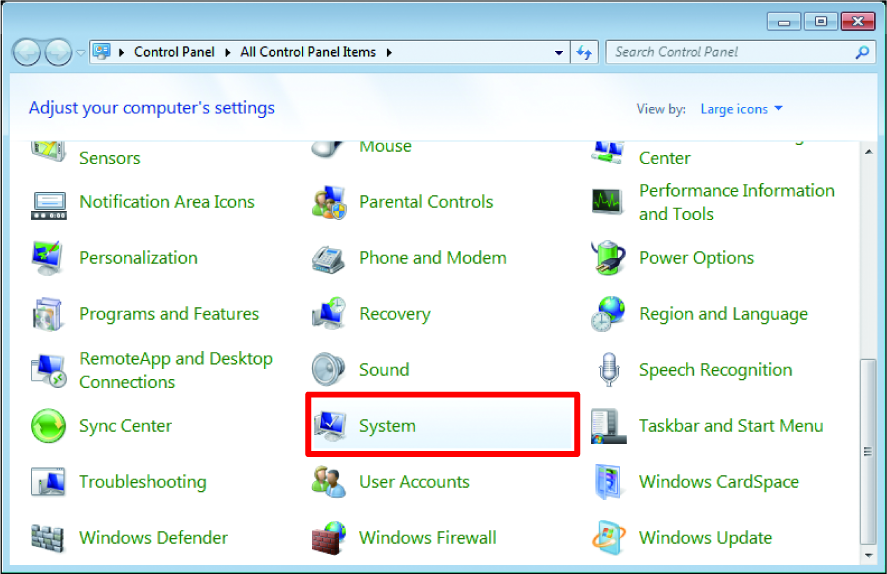Viewport: 887px width, 574px height.
Task: Click the Power Options icon
Action: click(x=608, y=258)
